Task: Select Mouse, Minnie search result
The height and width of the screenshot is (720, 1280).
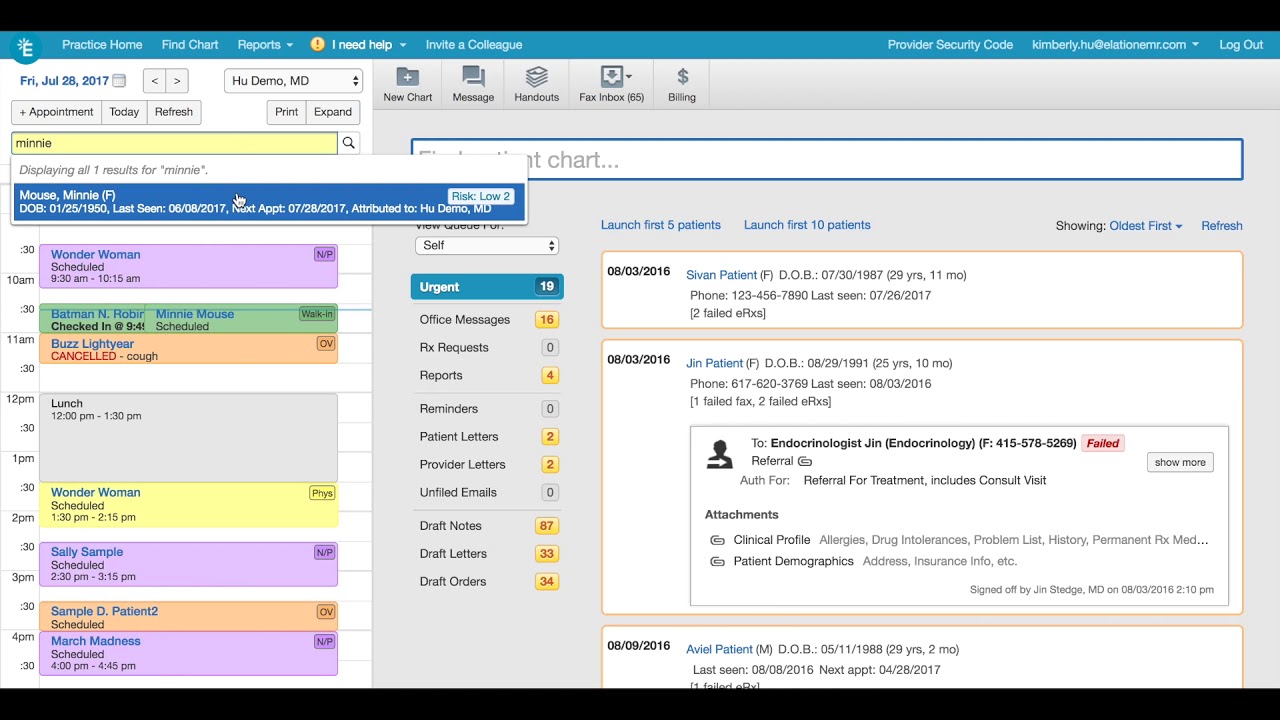Action: click(x=269, y=202)
